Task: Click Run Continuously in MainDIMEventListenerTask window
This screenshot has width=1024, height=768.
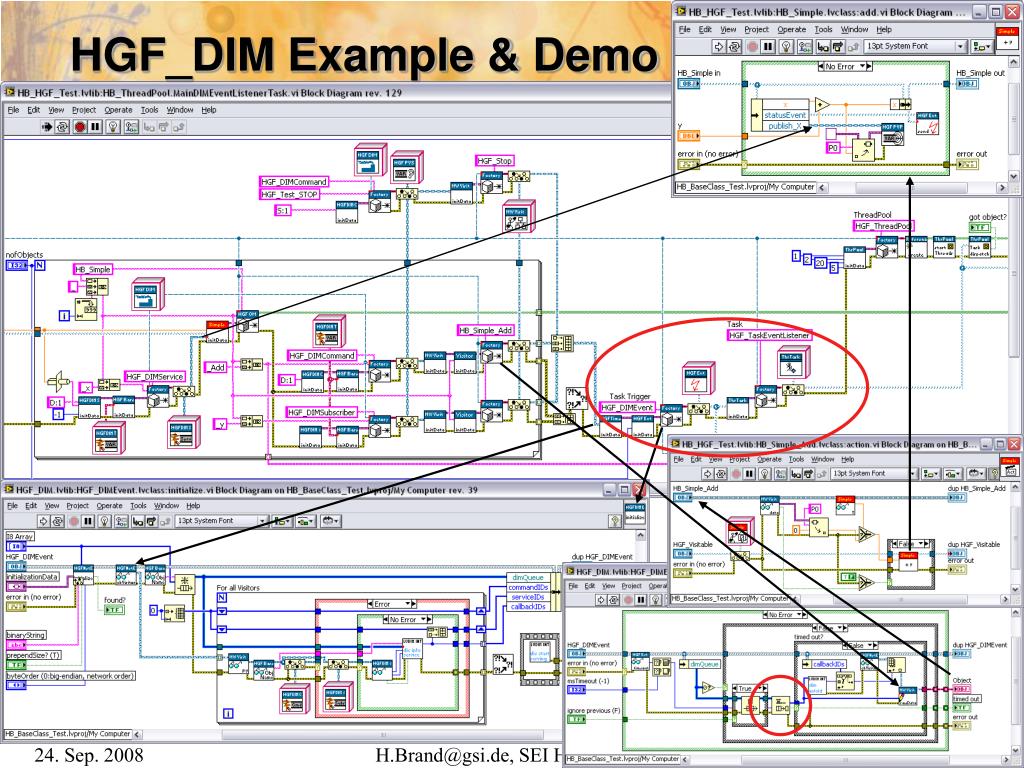Action: click(x=62, y=127)
